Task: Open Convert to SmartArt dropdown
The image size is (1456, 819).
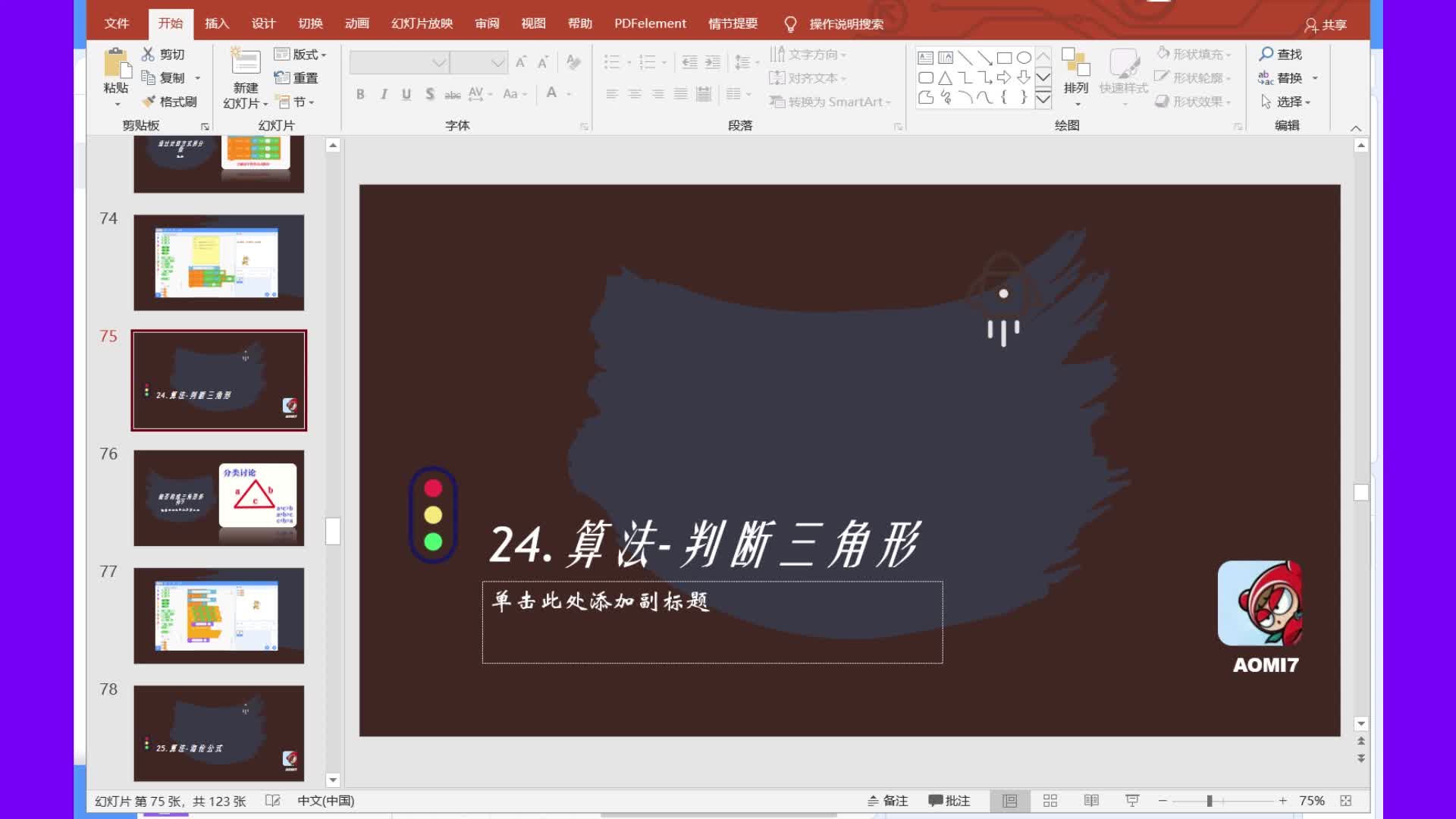Action: pos(830,102)
